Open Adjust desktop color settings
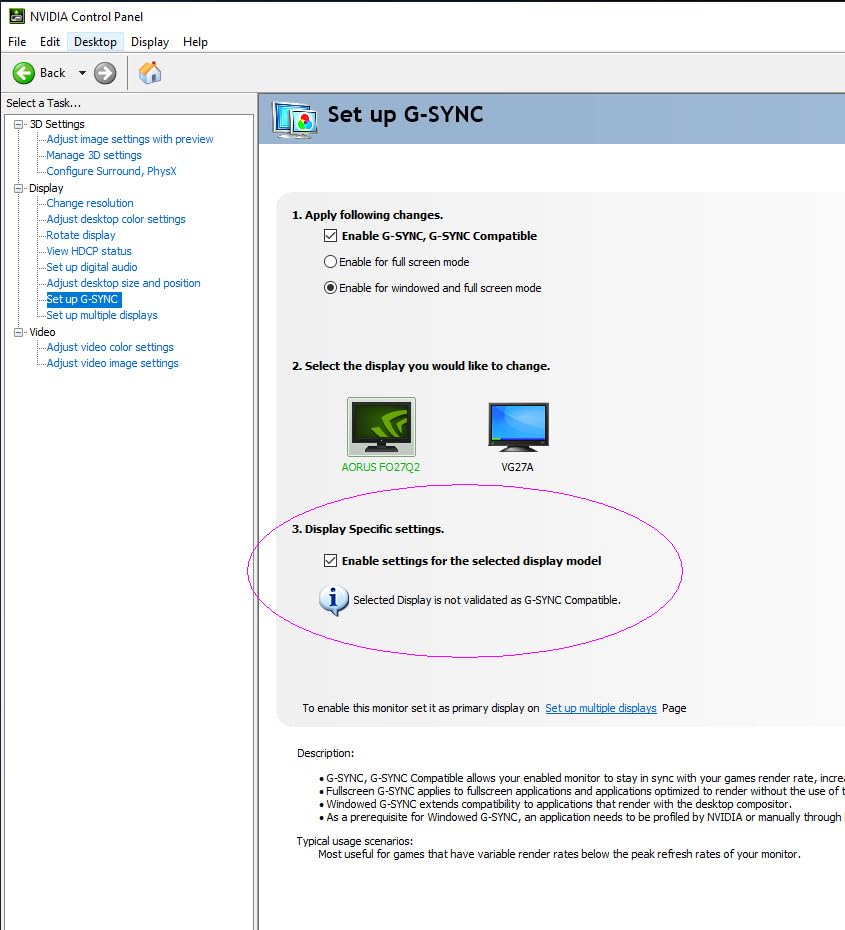The width and height of the screenshot is (845, 930). click(116, 219)
